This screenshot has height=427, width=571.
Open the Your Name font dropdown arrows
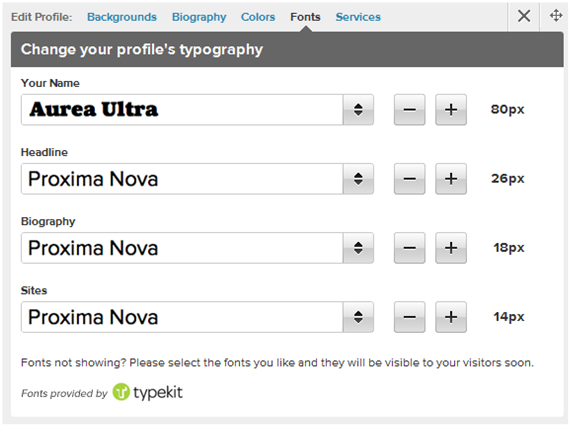coord(358,110)
